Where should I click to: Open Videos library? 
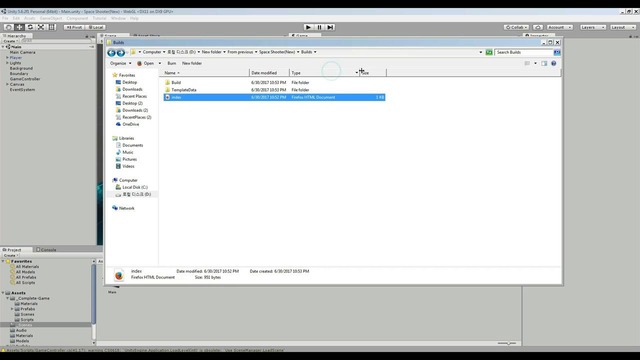128,166
